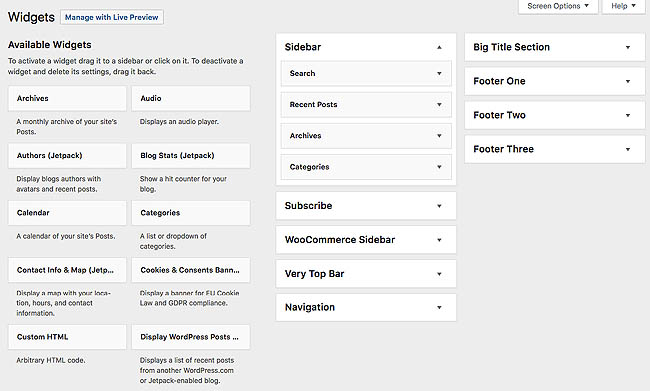Open the Footer One widget area

555,81
